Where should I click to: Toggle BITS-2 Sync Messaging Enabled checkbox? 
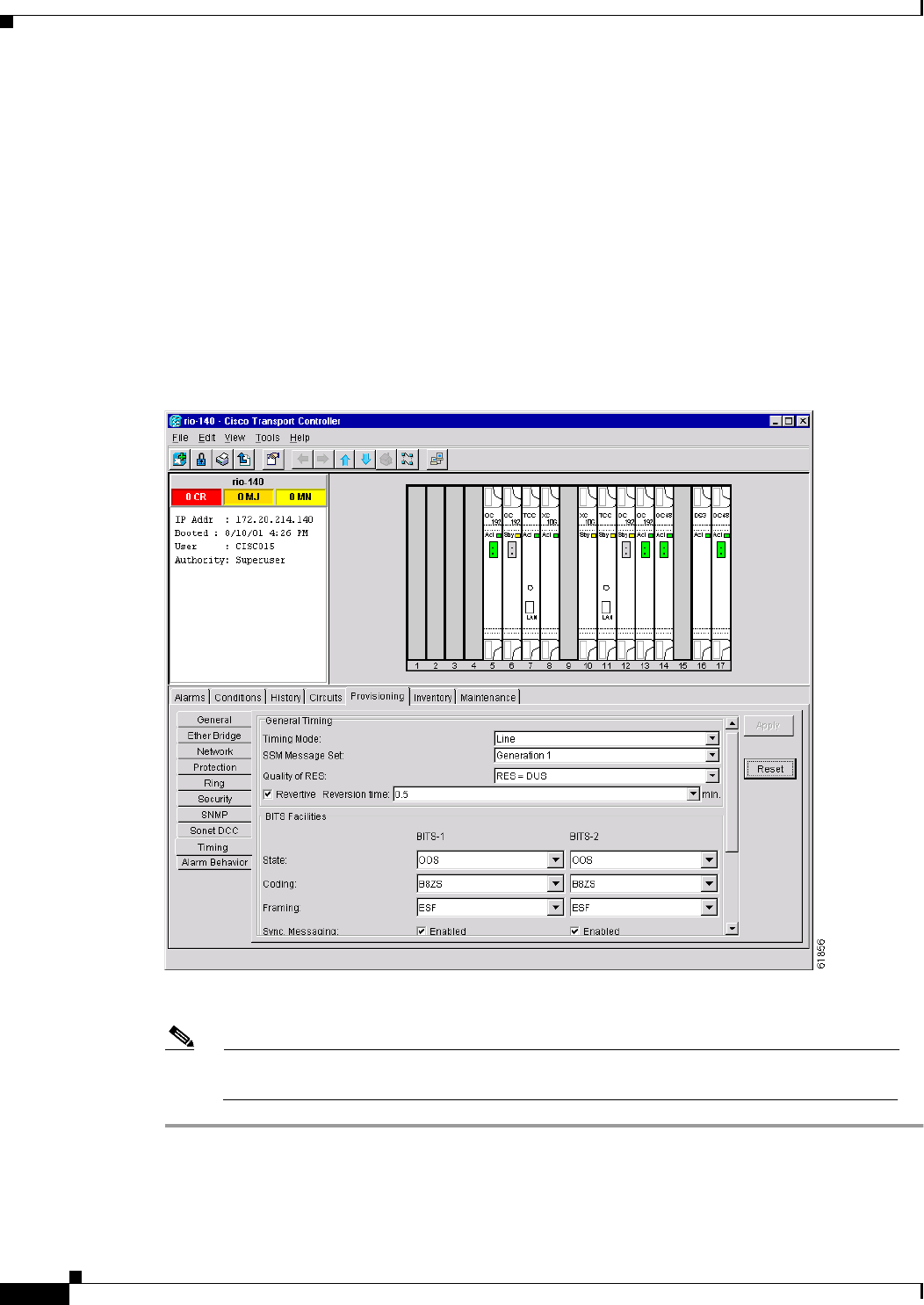575,932
